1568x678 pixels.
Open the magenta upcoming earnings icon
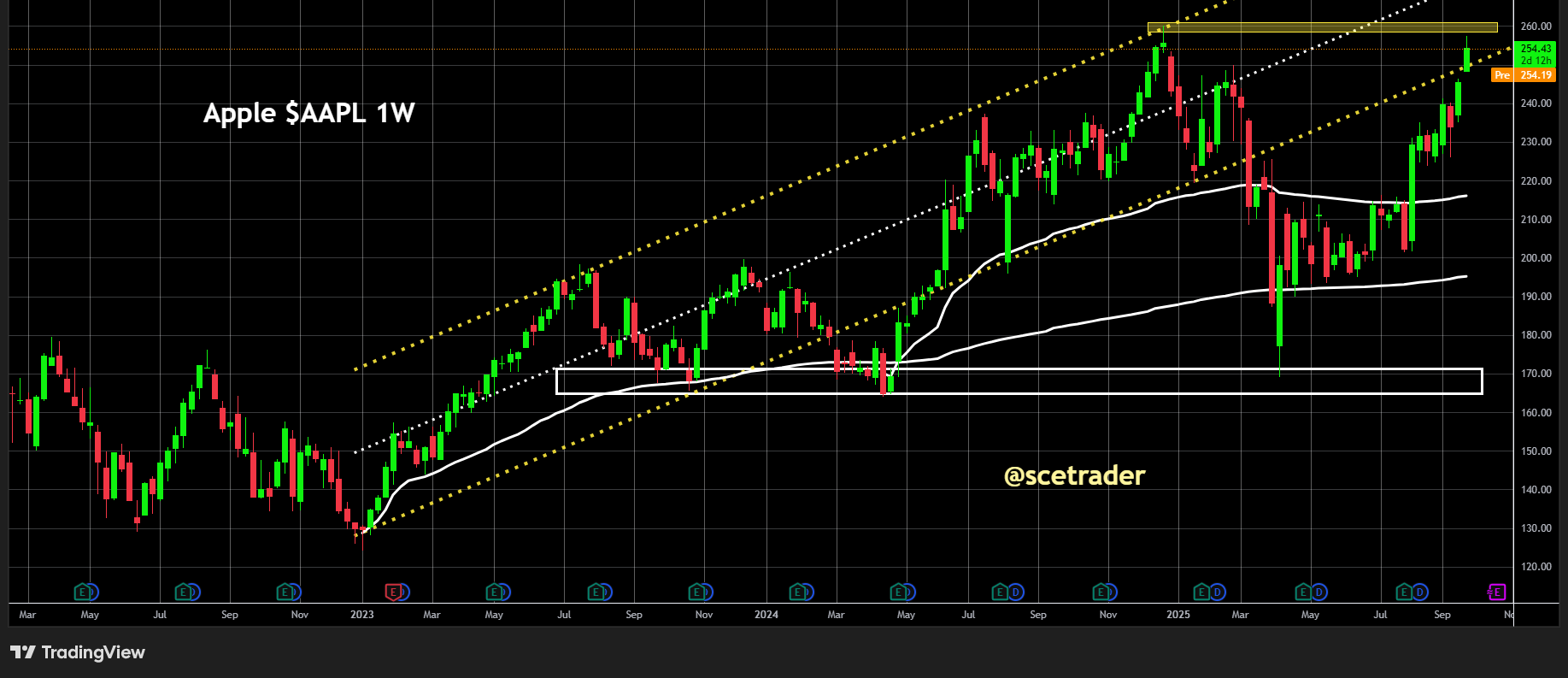tap(1495, 592)
